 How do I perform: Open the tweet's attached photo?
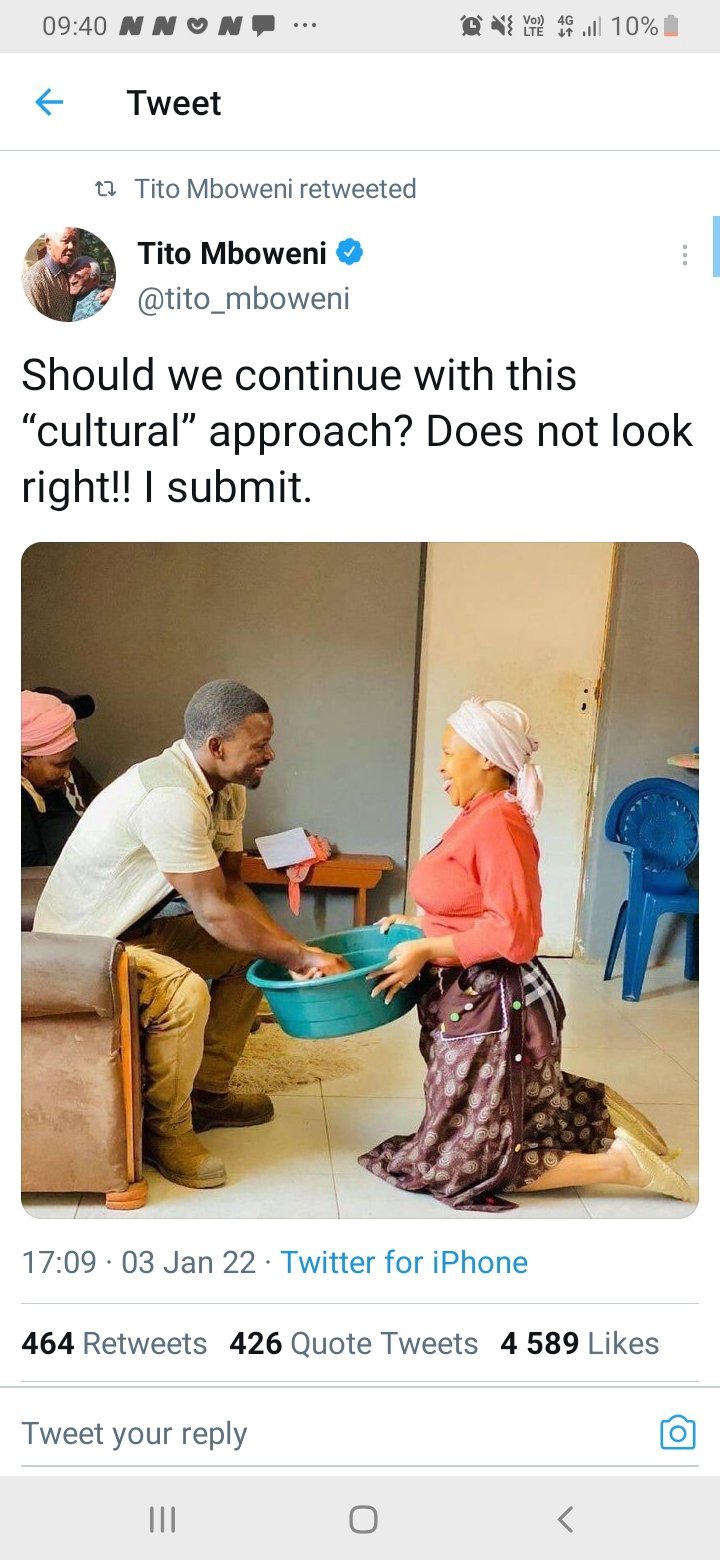pyautogui.click(x=360, y=880)
